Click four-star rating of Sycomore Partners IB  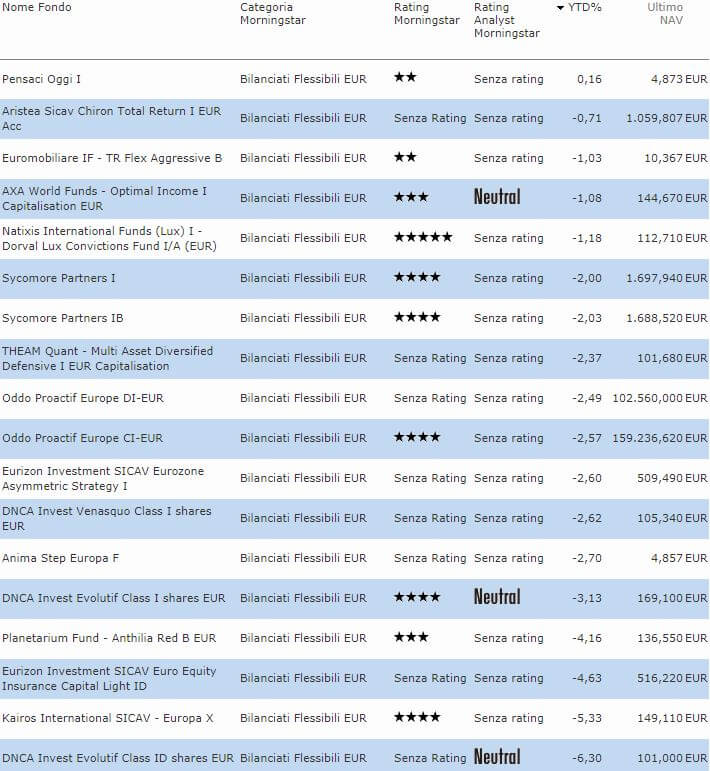tap(417, 317)
